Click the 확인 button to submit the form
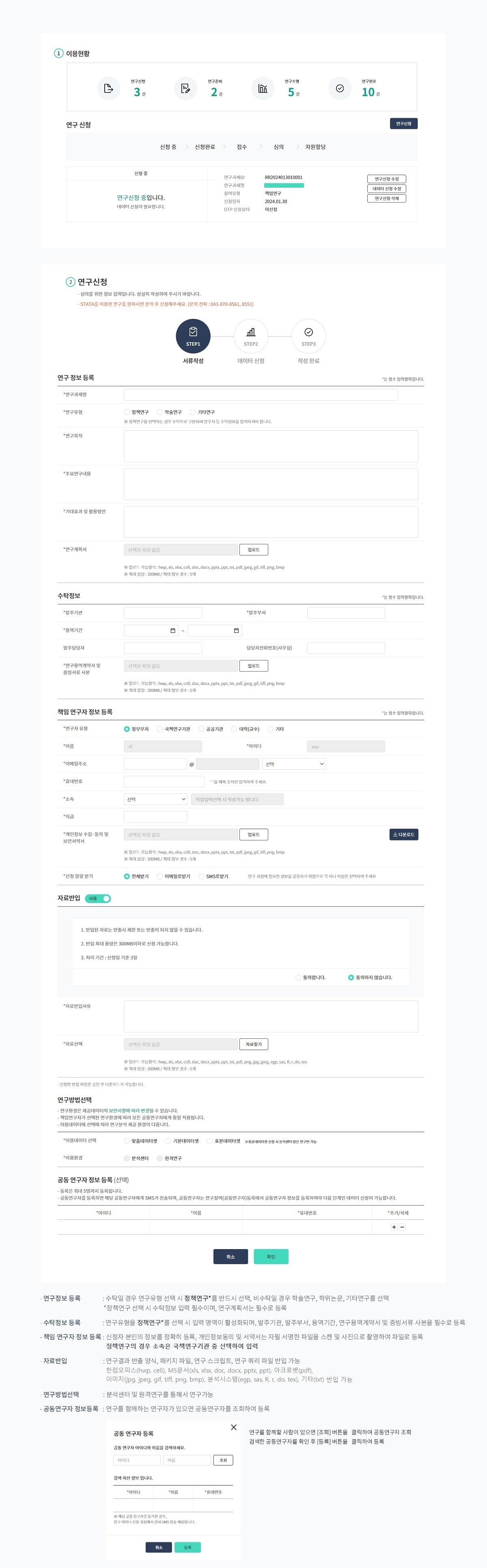487x1568 pixels. coord(271,1257)
